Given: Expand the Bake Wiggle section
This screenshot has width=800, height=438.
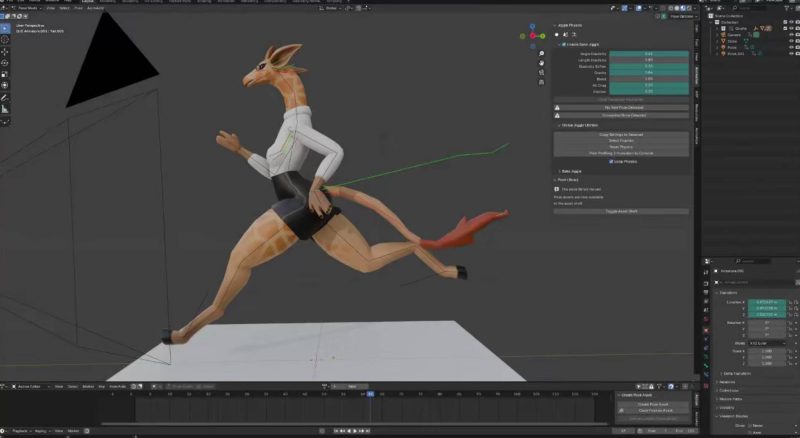Looking at the screenshot, I should (x=559, y=171).
